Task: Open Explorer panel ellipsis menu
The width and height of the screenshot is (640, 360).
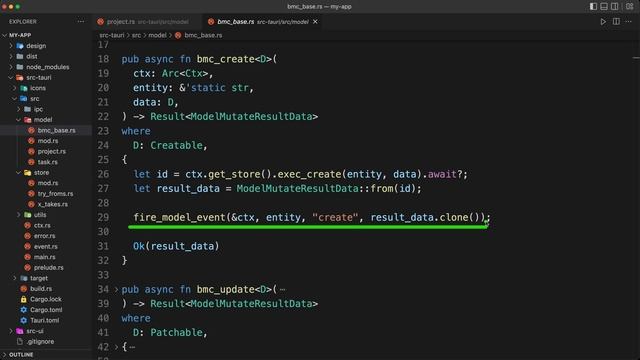Action: click(x=81, y=22)
